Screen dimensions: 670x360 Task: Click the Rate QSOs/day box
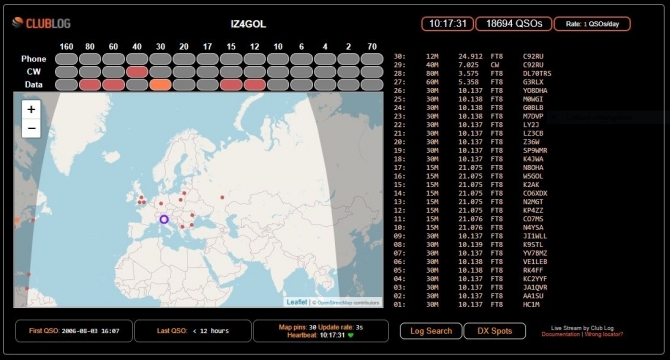pos(592,24)
